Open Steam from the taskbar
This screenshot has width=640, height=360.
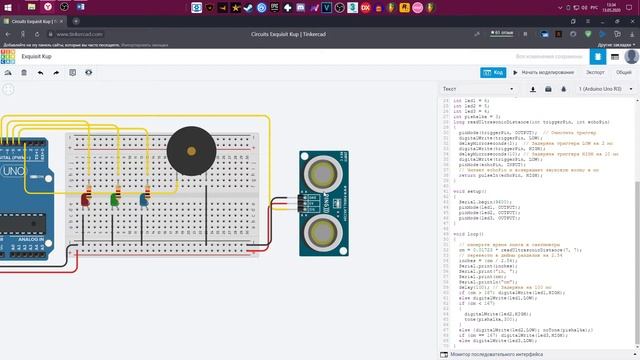click(248, 7)
